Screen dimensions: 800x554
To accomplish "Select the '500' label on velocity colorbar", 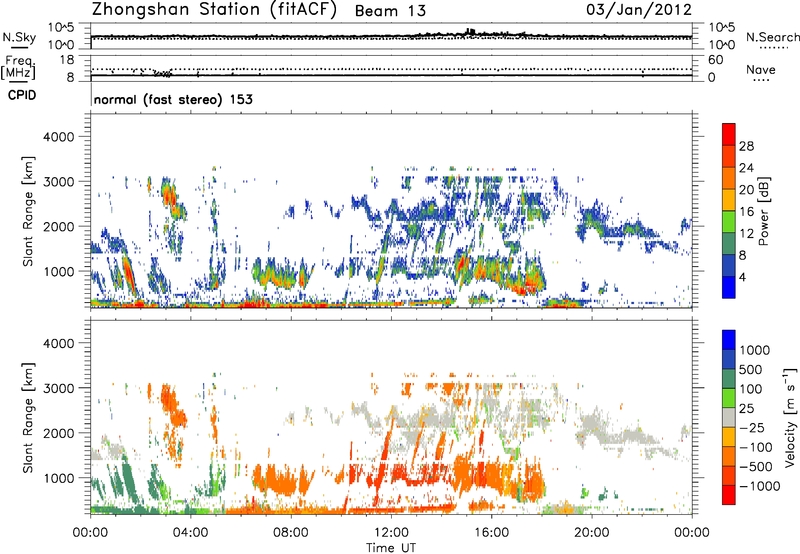I will 751,370.
